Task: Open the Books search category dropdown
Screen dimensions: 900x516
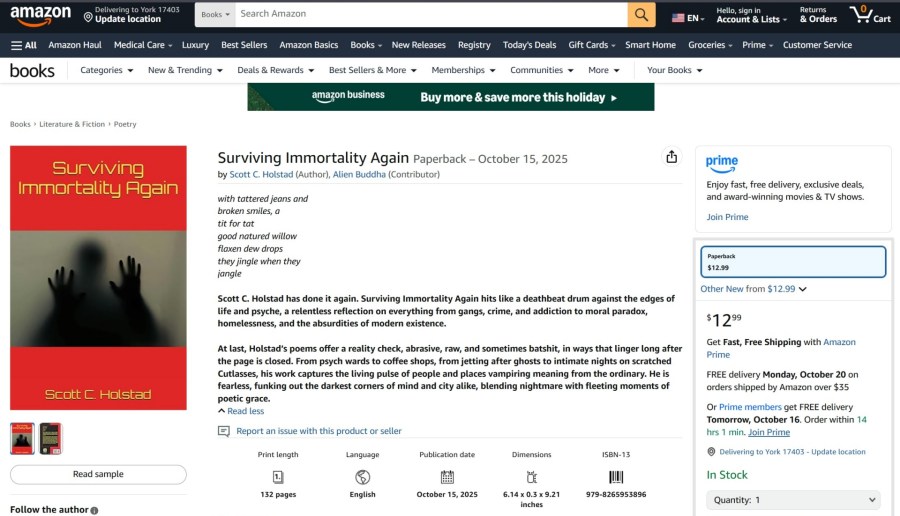Action: 215,15
